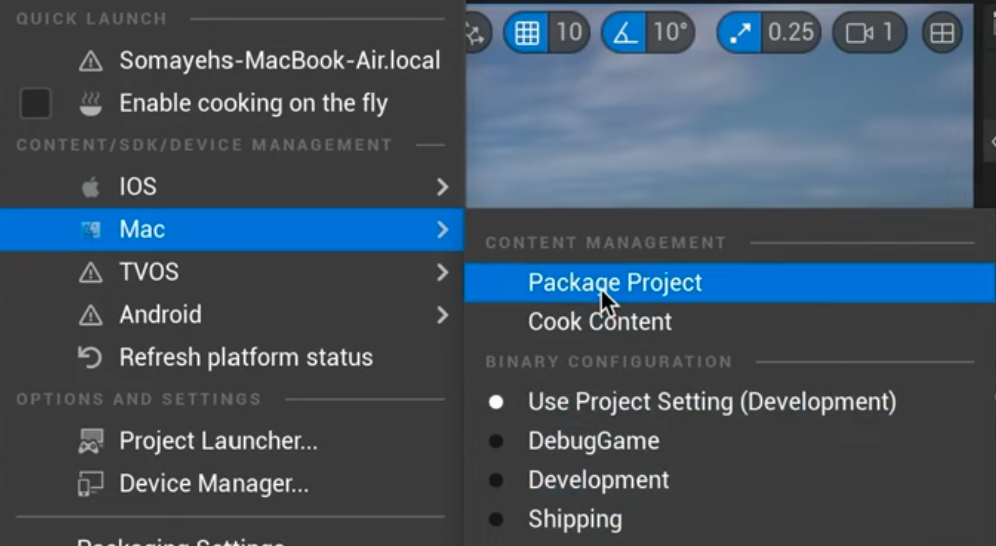Click camera speed icon in viewport
Image resolution: width=996 pixels, height=546 pixels.
click(858, 33)
